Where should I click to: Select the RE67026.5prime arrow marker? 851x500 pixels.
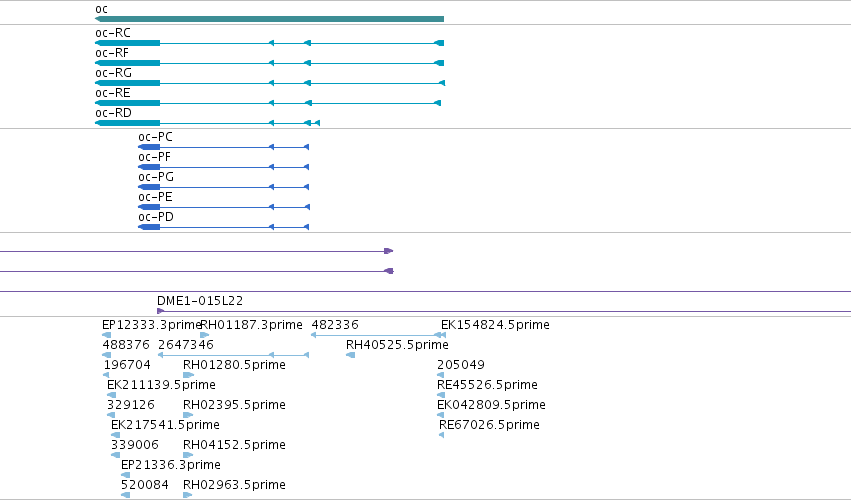click(x=441, y=435)
